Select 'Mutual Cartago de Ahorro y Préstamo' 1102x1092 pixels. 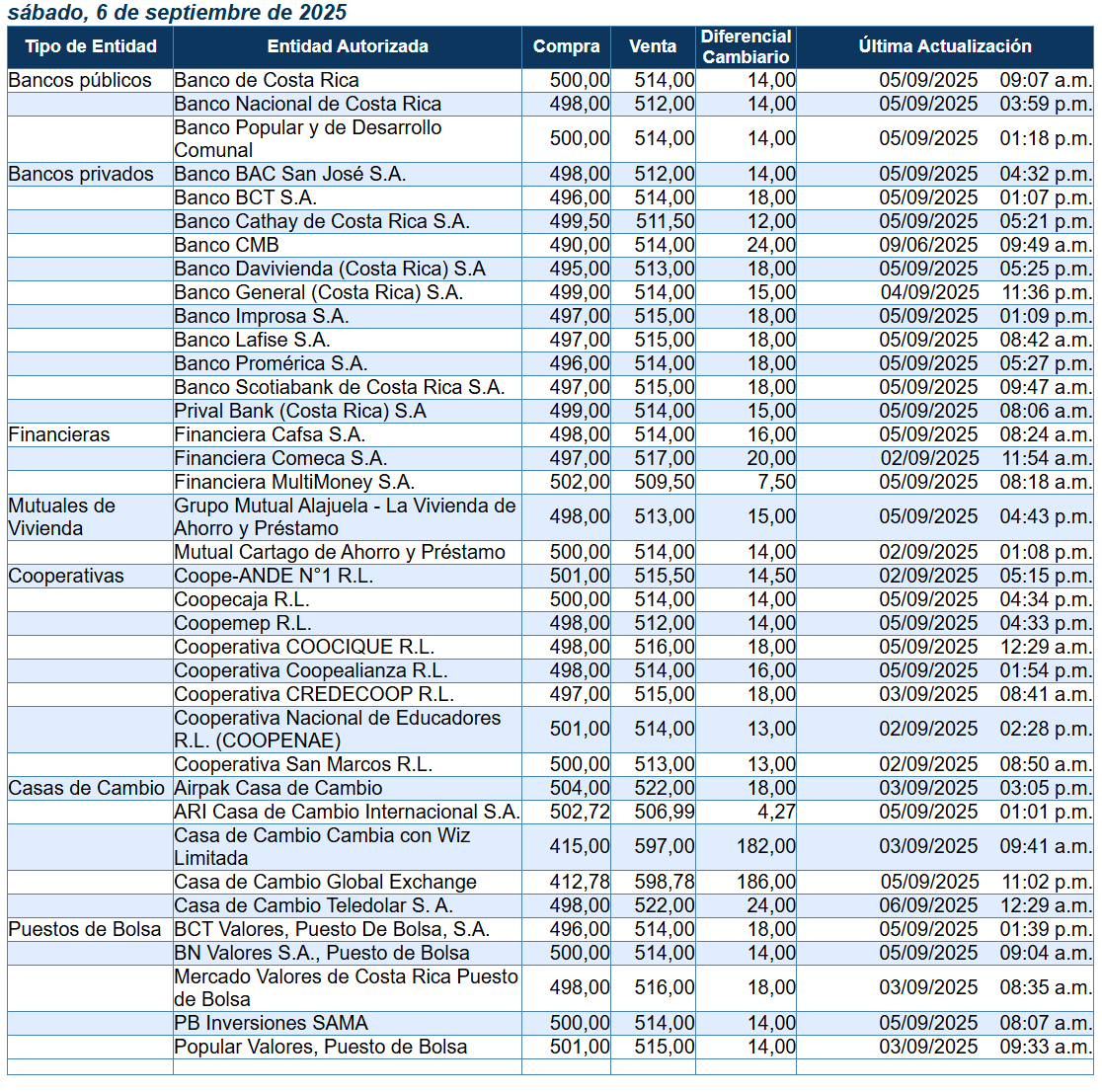pos(340,552)
